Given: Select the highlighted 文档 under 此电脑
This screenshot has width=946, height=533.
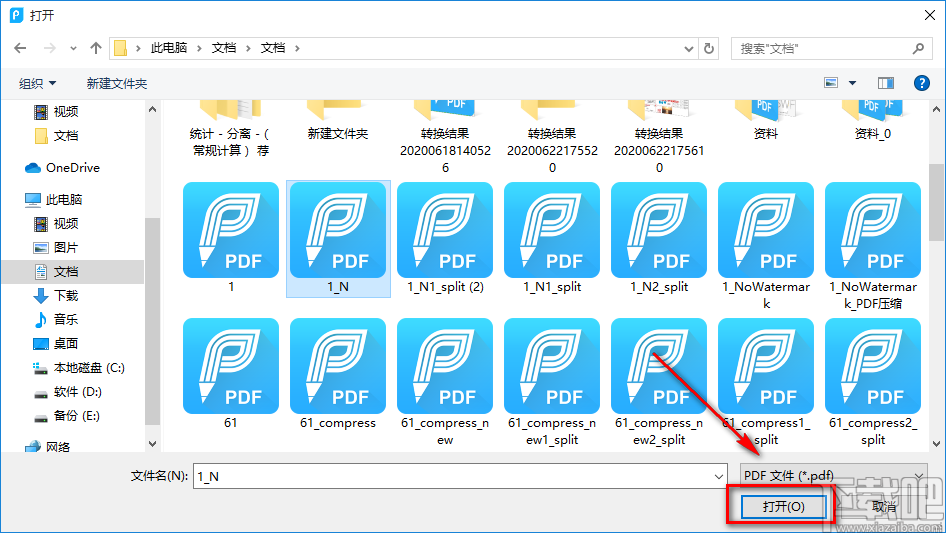Looking at the screenshot, I should [x=72, y=272].
